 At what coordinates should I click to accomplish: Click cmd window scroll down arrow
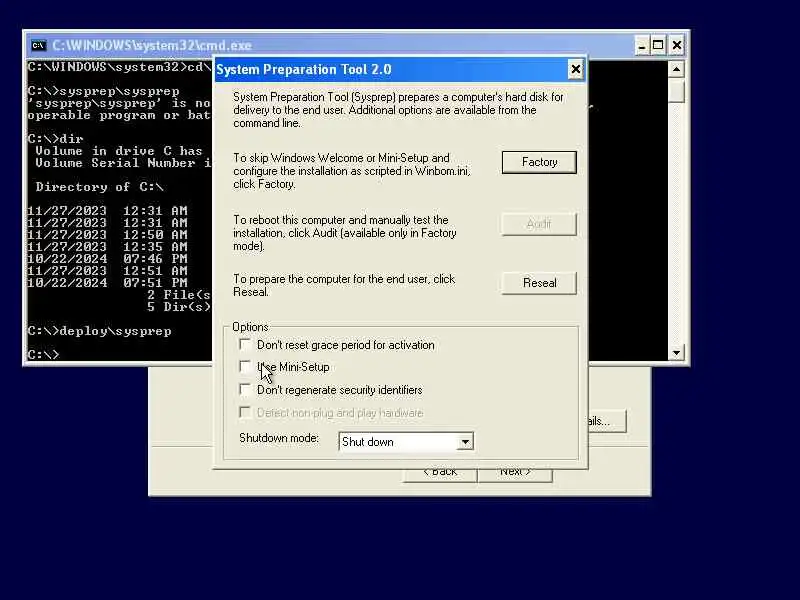[x=676, y=353]
